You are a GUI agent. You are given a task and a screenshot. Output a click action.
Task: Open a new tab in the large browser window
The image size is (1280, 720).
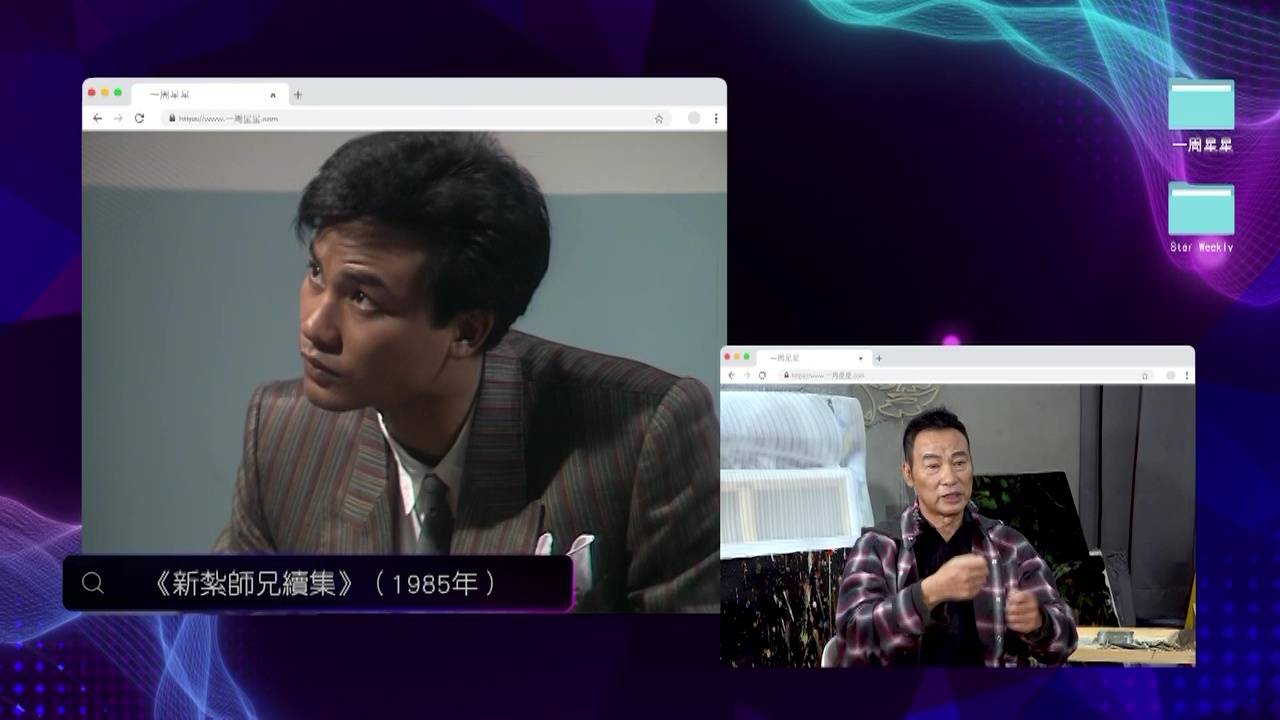(298, 95)
